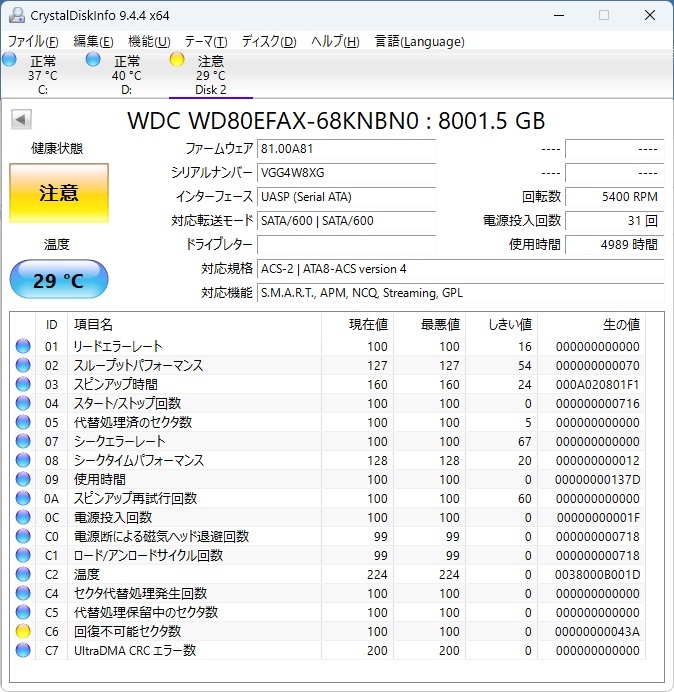
Task: Click the power on count field 31 回
Action: pyautogui.click(x=614, y=221)
